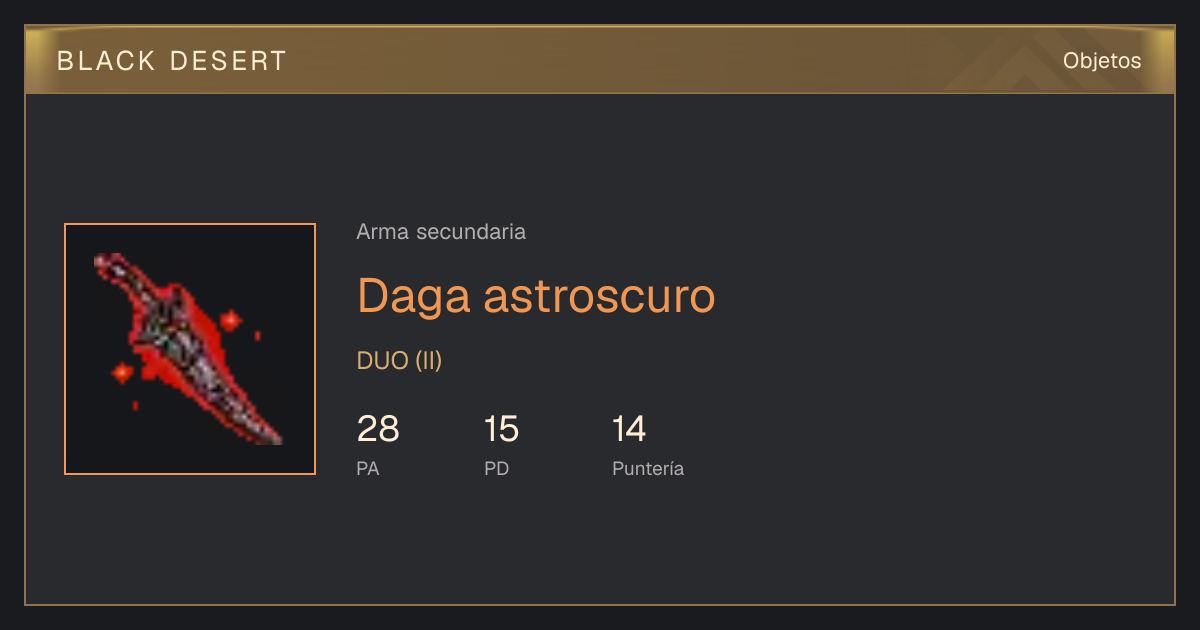The width and height of the screenshot is (1200, 630).
Task: Click the PA value 28
Action: pos(378,429)
